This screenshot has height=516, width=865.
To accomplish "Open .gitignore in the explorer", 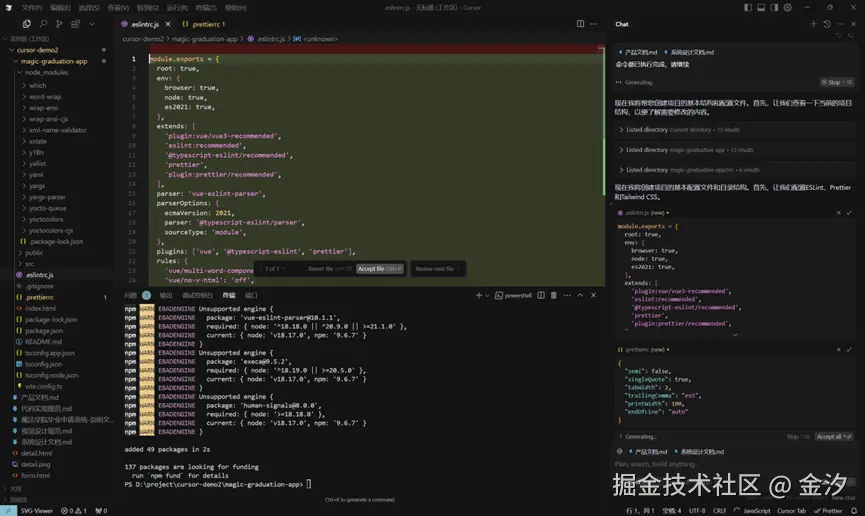I will (x=39, y=286).
